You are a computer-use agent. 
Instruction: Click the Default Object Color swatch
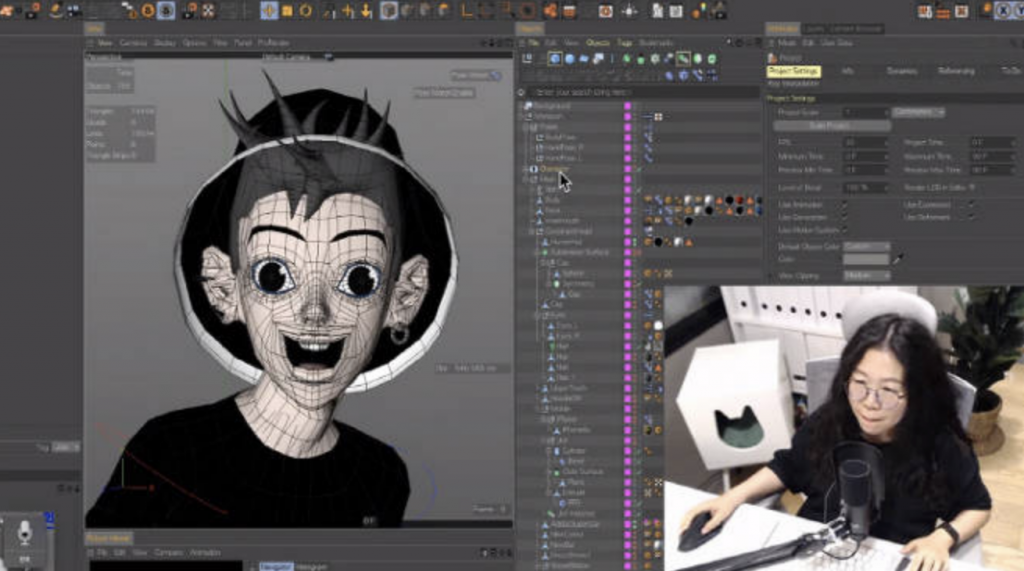click(866, 259)
